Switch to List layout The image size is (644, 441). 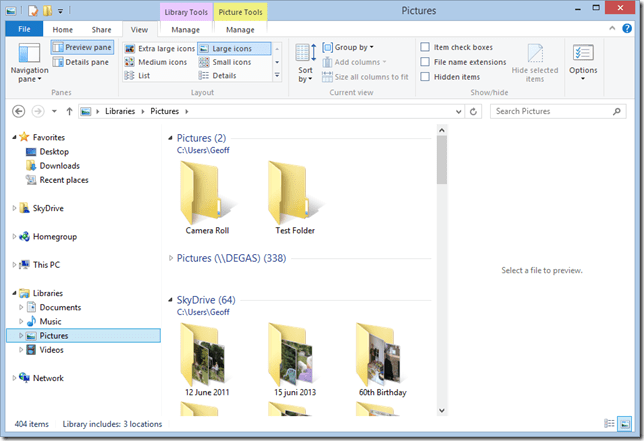pyautogui.click(x=138, y=76)
